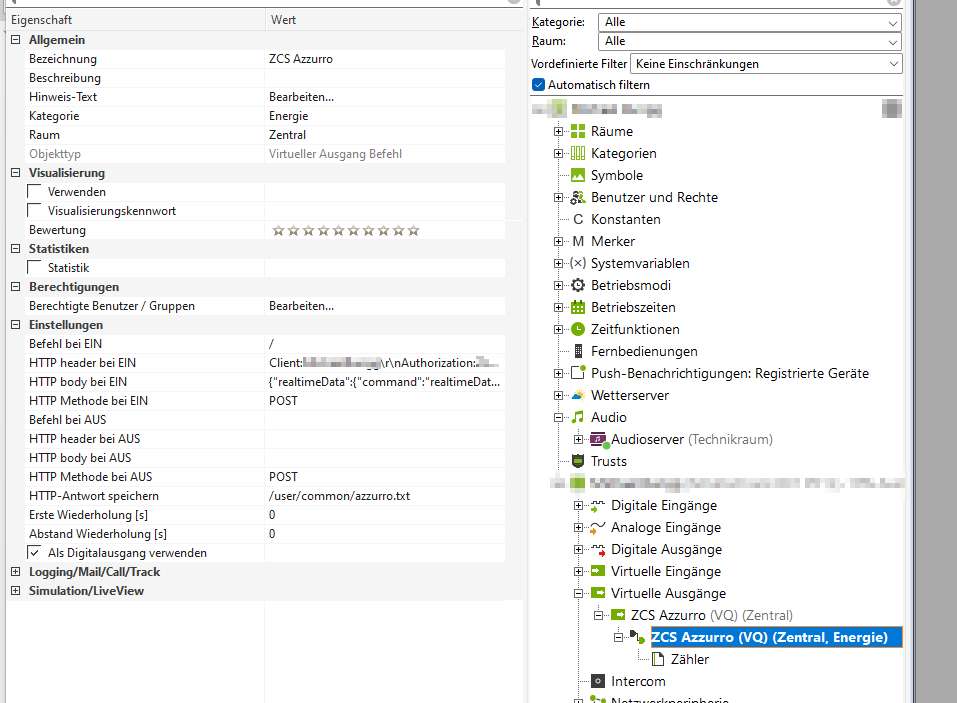Select the Zähler tree item

point(690,659)
